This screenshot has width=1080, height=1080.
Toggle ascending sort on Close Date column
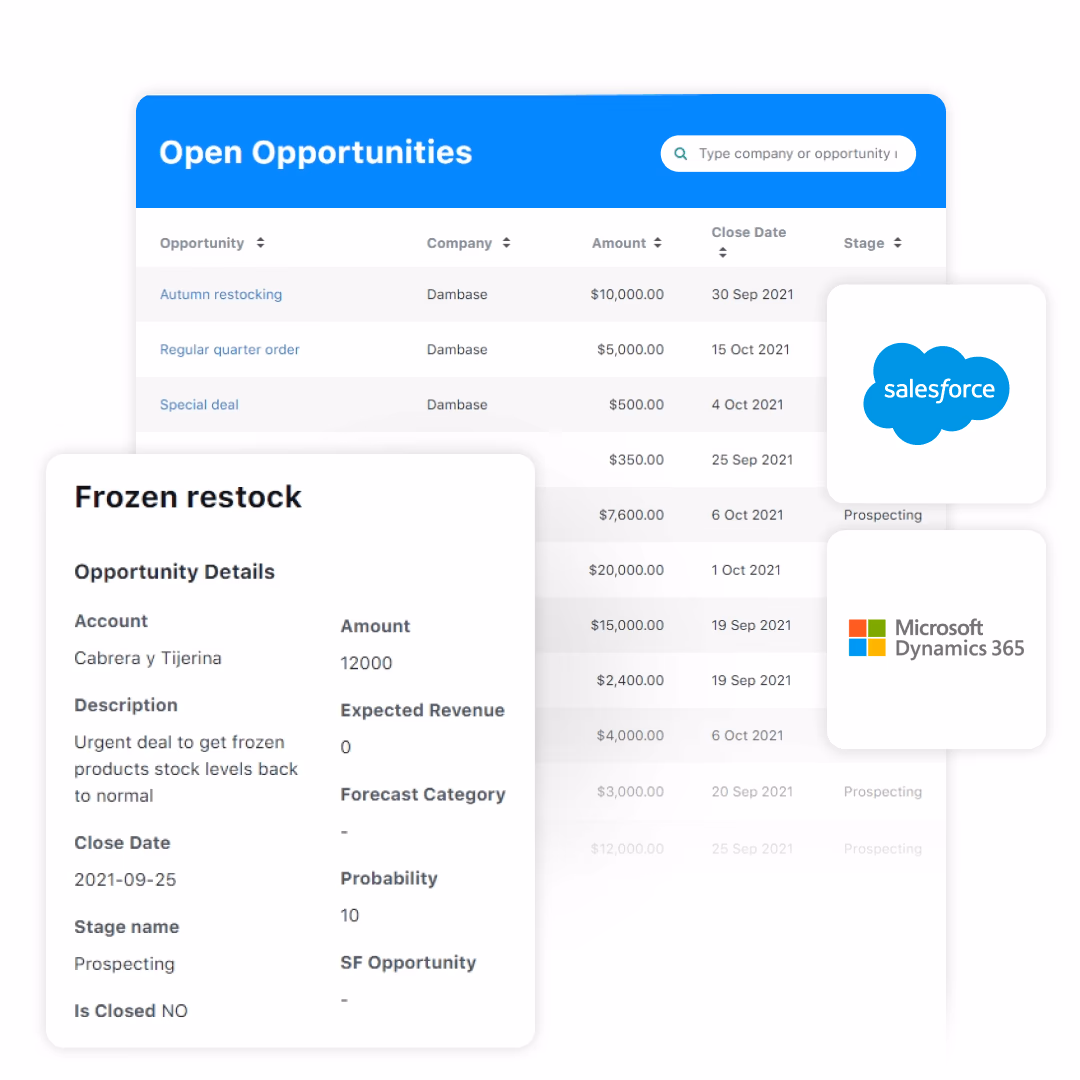[x=722, y=252]
